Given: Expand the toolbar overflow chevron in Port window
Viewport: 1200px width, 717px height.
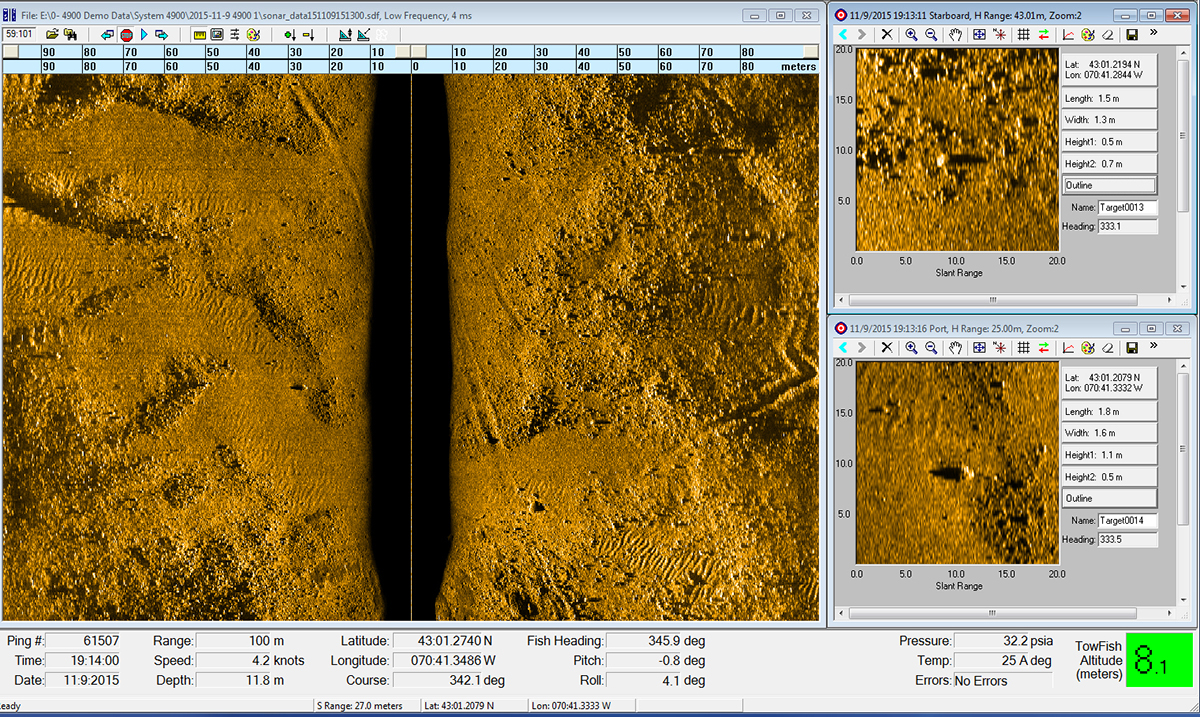Looking at the screenshot, I should [x=1154, y=346].
